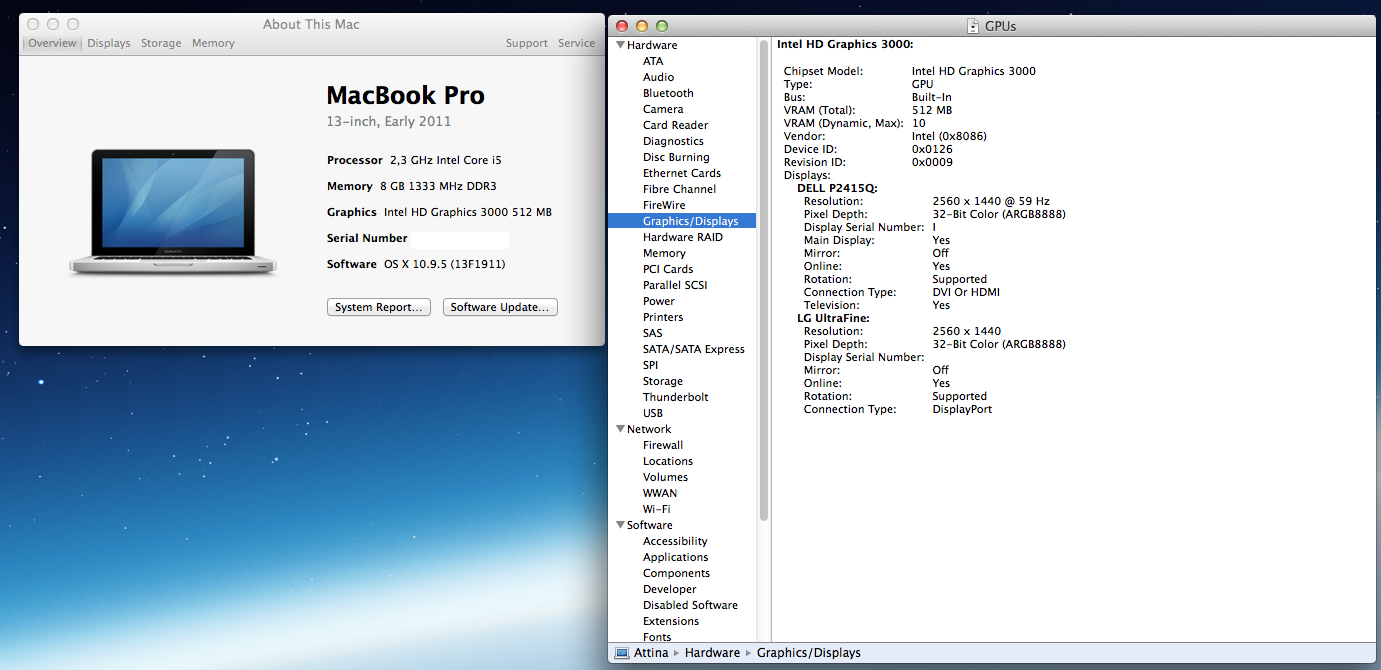Open the Support tab
The height and width of the screenshot is (670, 1381).
pos(527,43)
